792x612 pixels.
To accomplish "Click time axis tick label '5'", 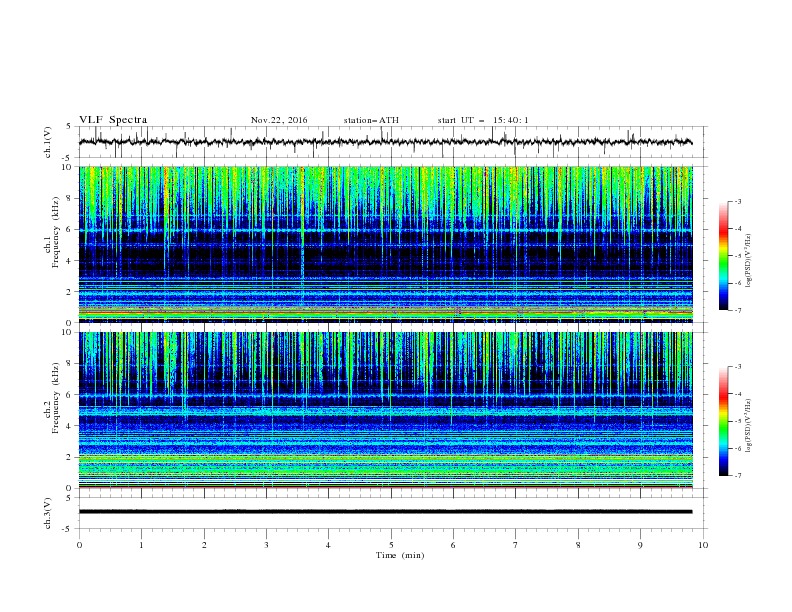I will click(x=391, y=545).
